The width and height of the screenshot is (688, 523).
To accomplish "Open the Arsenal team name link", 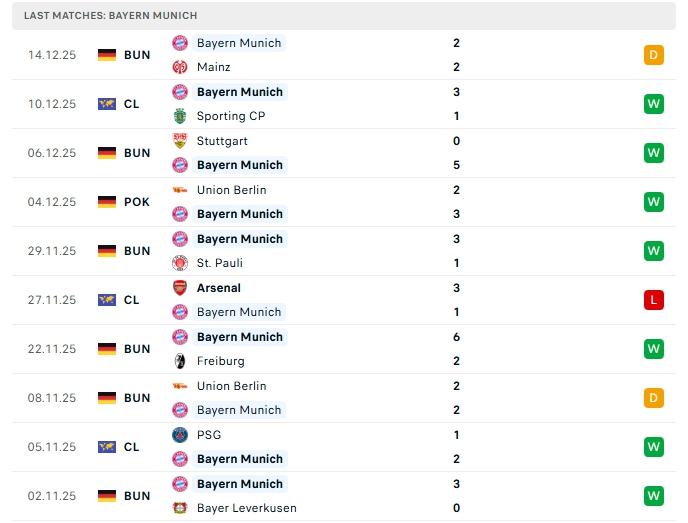I will tap(219, 288).
